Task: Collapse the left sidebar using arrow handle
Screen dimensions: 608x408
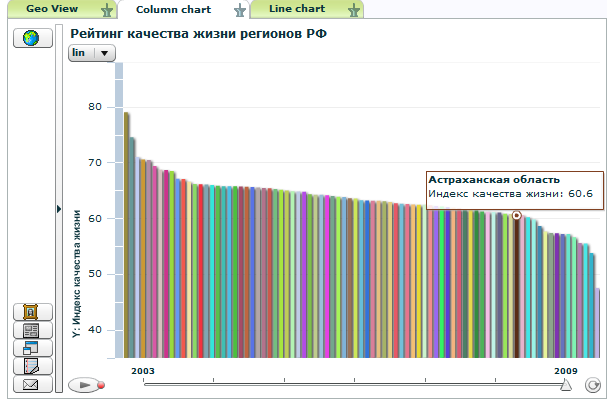Action: pos(59,209)
